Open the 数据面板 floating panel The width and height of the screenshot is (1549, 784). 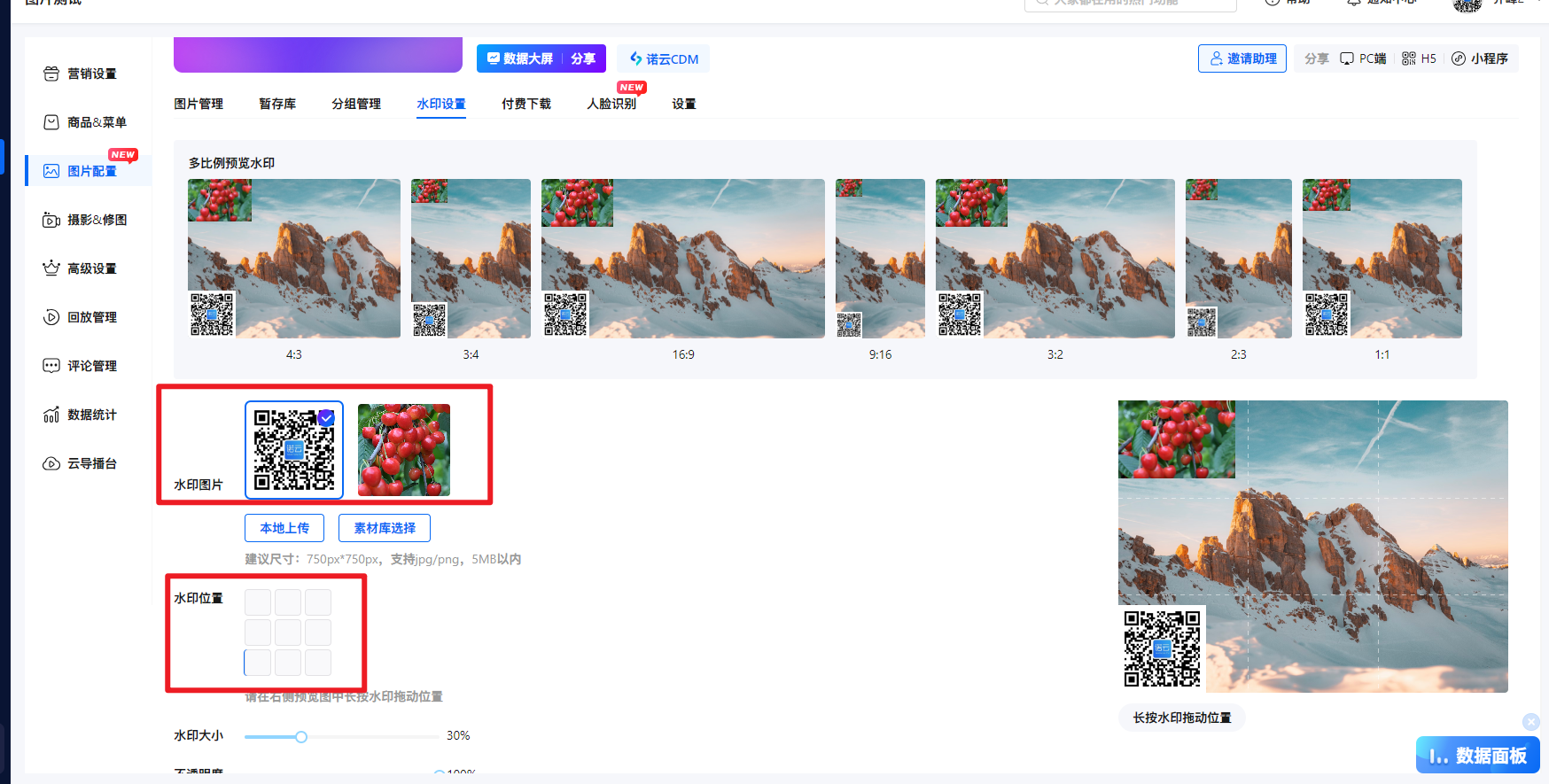[1478, 756]
